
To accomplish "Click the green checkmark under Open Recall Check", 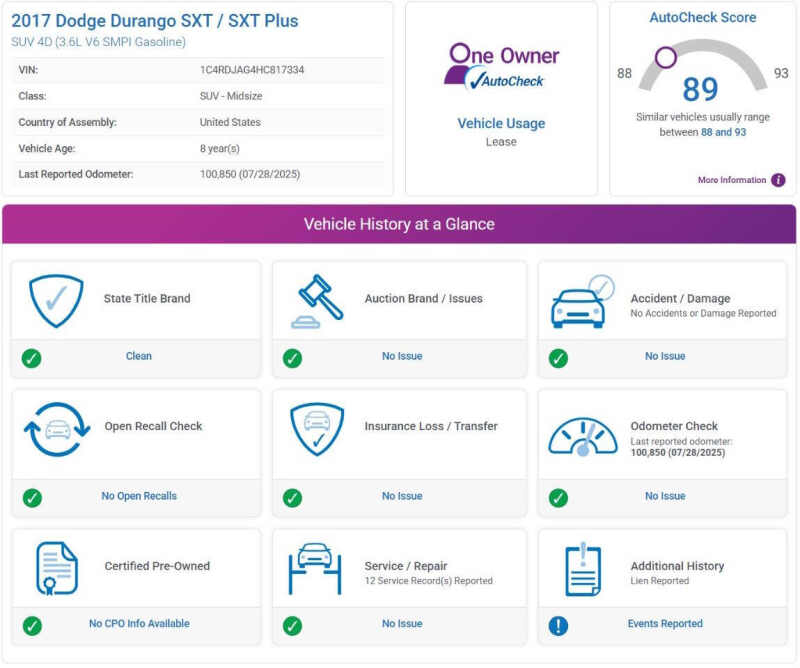I will 32,497.
